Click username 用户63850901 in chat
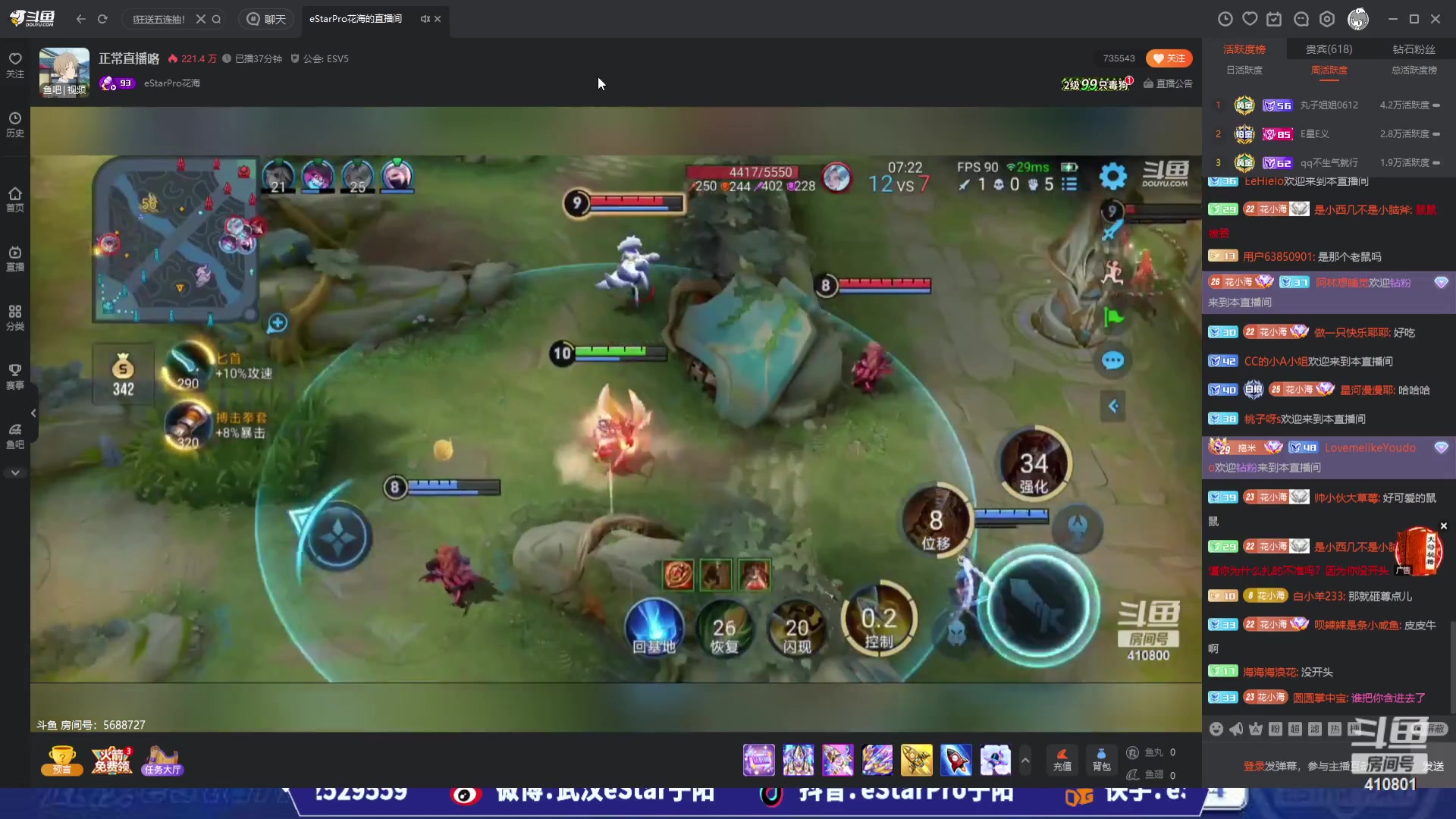 click(x=1279, y=256)
